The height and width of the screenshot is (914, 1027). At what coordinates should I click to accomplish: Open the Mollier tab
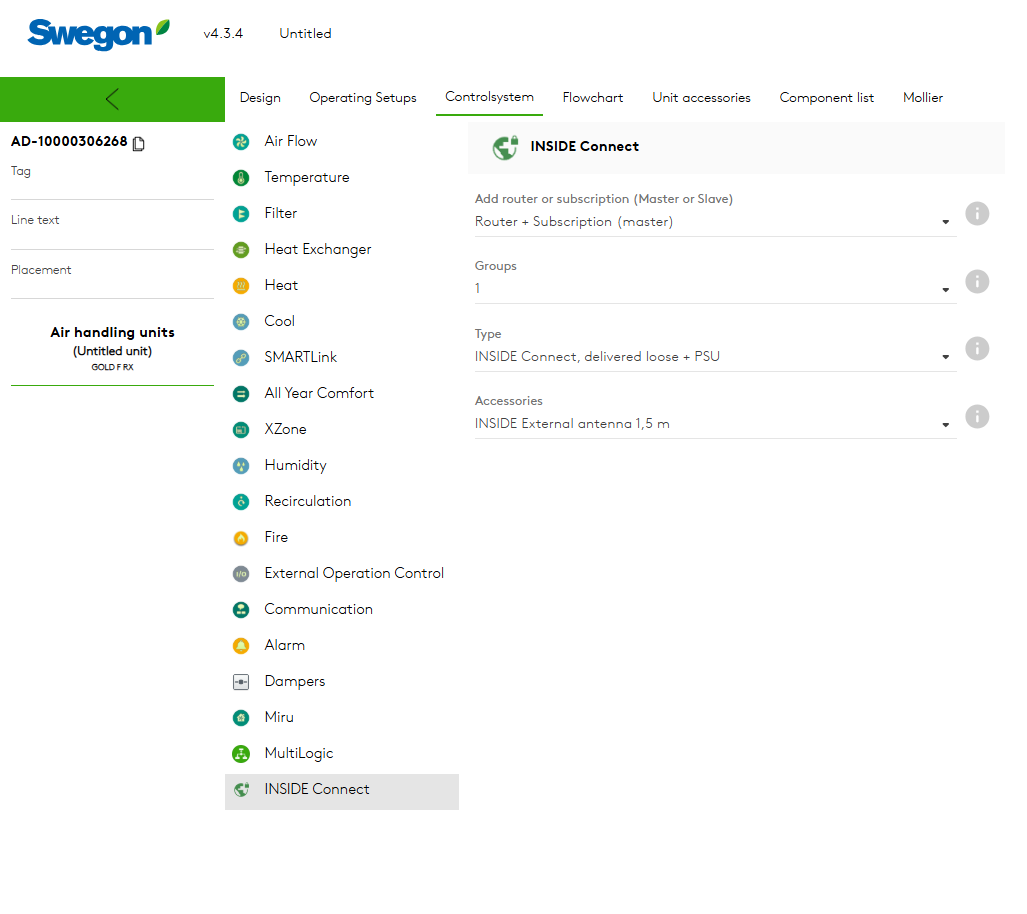pyautogui.click(x=922, y=98)
